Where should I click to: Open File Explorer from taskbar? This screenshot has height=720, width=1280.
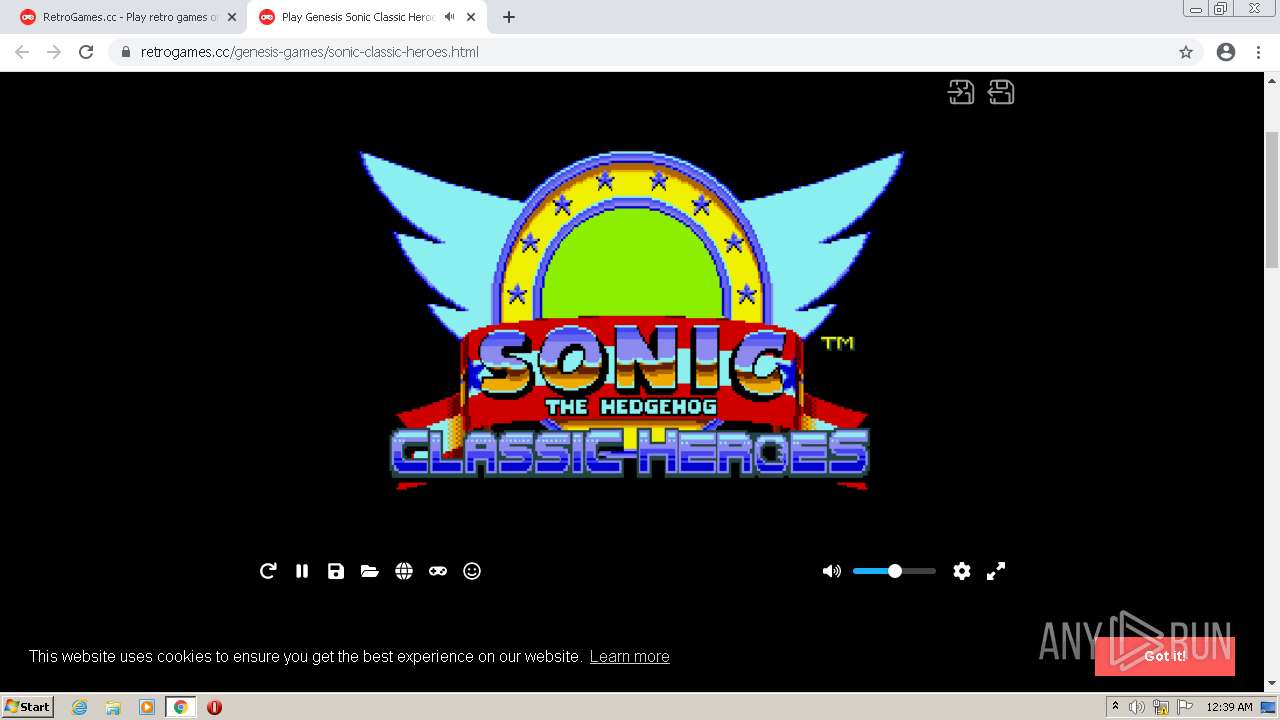[113, 707]
